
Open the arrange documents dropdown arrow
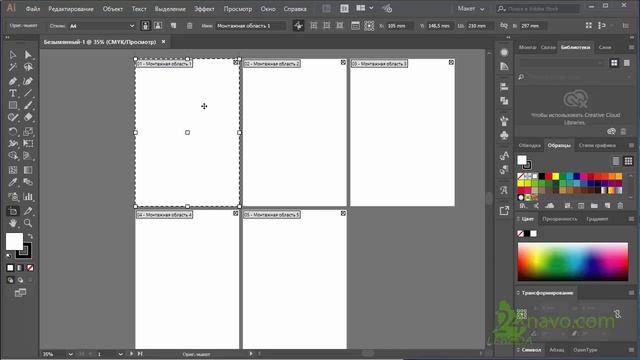[x=371, y=8]
